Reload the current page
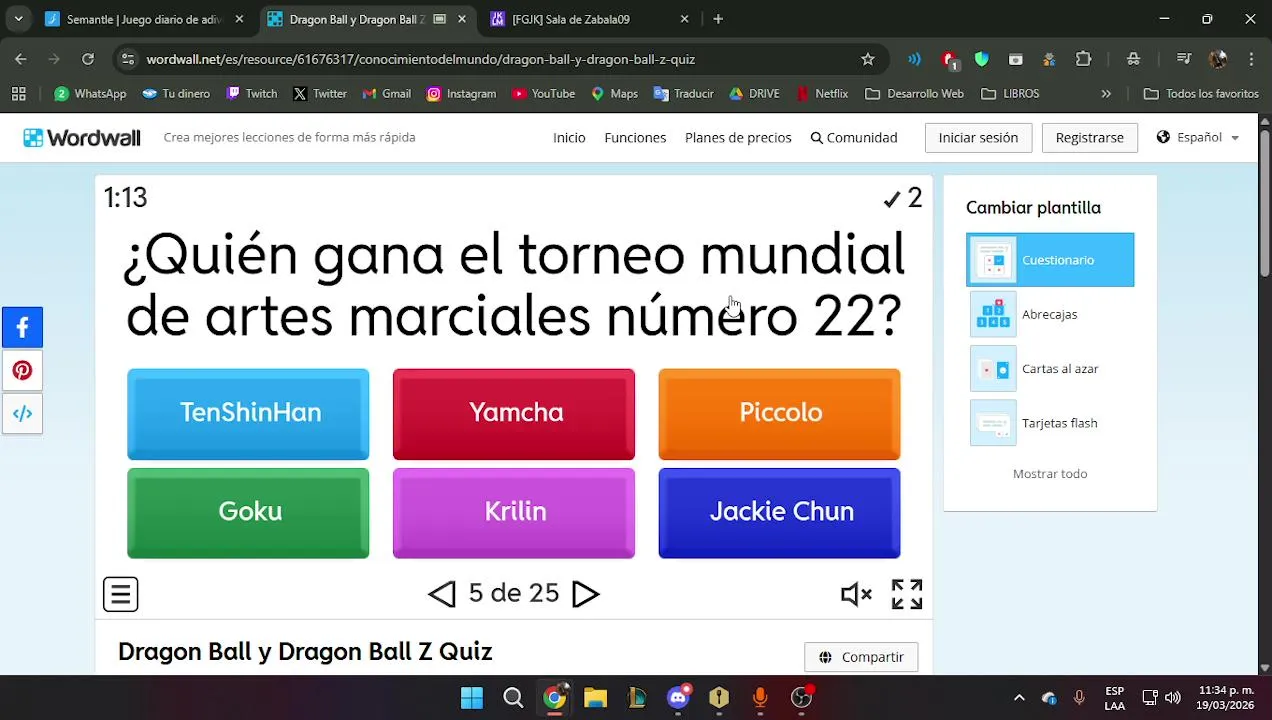This screenshot has height=720, width=1272. point(88,59)
